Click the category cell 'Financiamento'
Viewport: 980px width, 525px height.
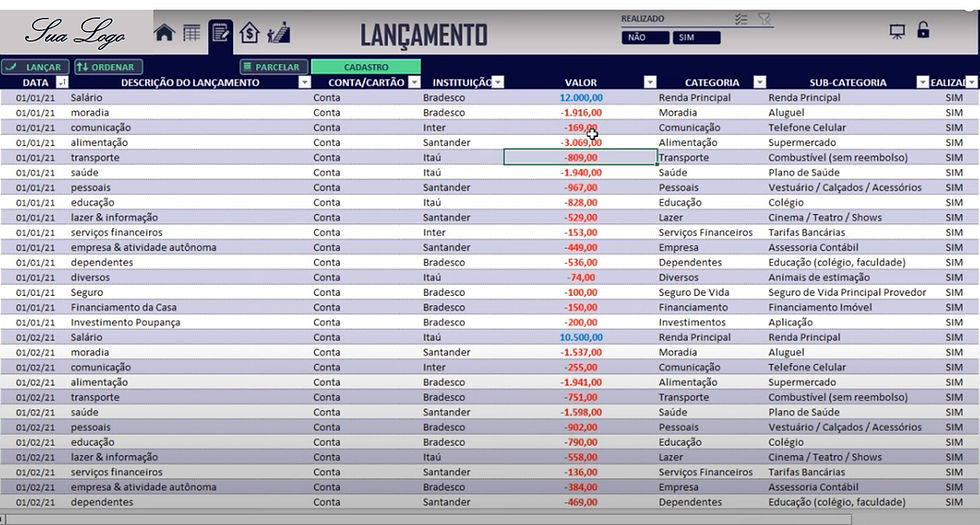point(693,308)
